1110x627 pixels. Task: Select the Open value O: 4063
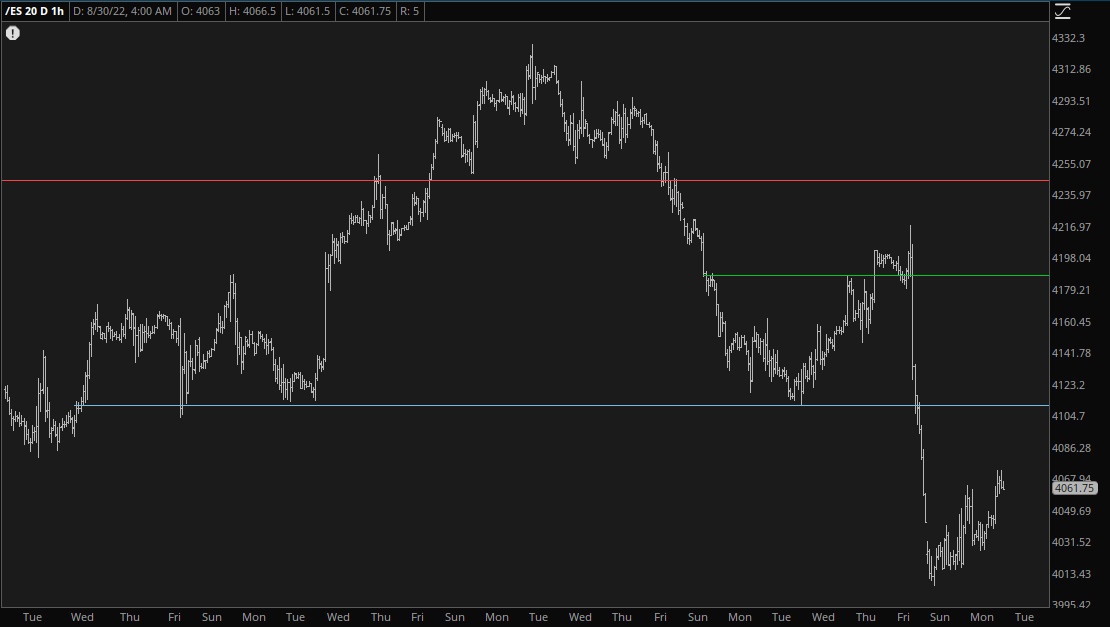click(205, 11)
